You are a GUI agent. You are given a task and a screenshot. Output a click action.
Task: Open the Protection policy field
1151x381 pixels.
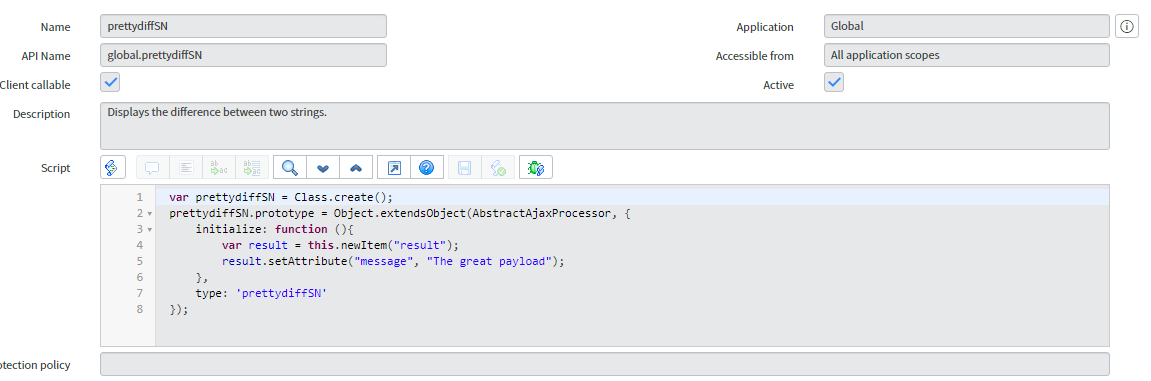pyautogui.click(x=605, y=364)
